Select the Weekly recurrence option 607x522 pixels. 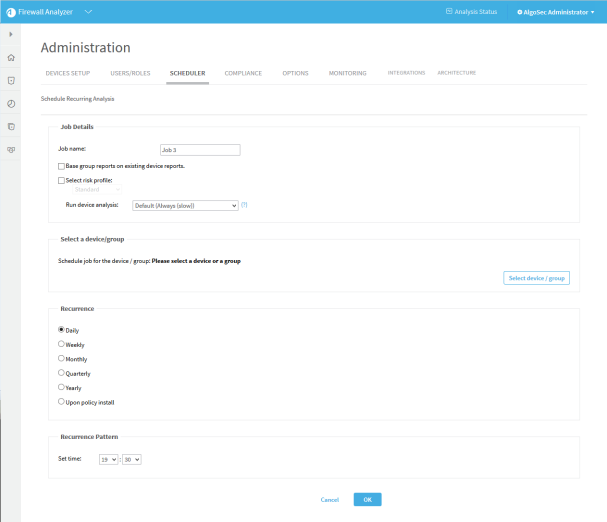(62, 344)
